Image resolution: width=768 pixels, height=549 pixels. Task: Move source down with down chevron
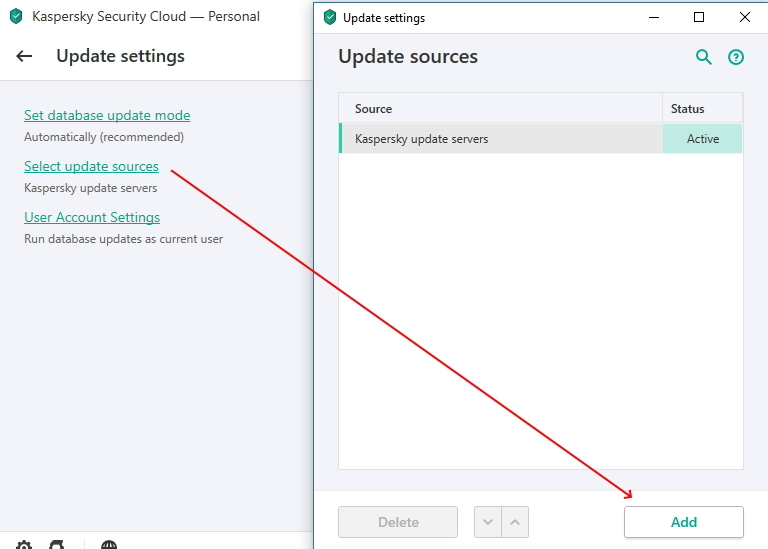[487, 522]
